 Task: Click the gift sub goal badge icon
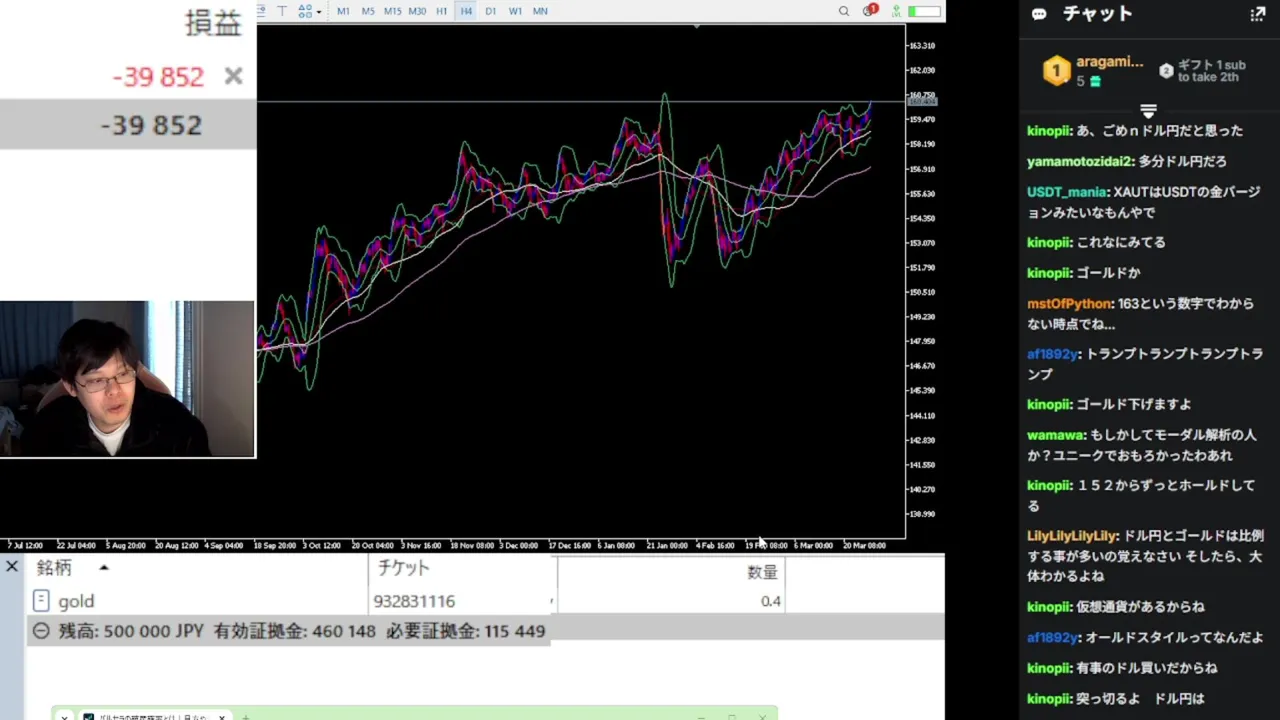[x=1166, y=71]
